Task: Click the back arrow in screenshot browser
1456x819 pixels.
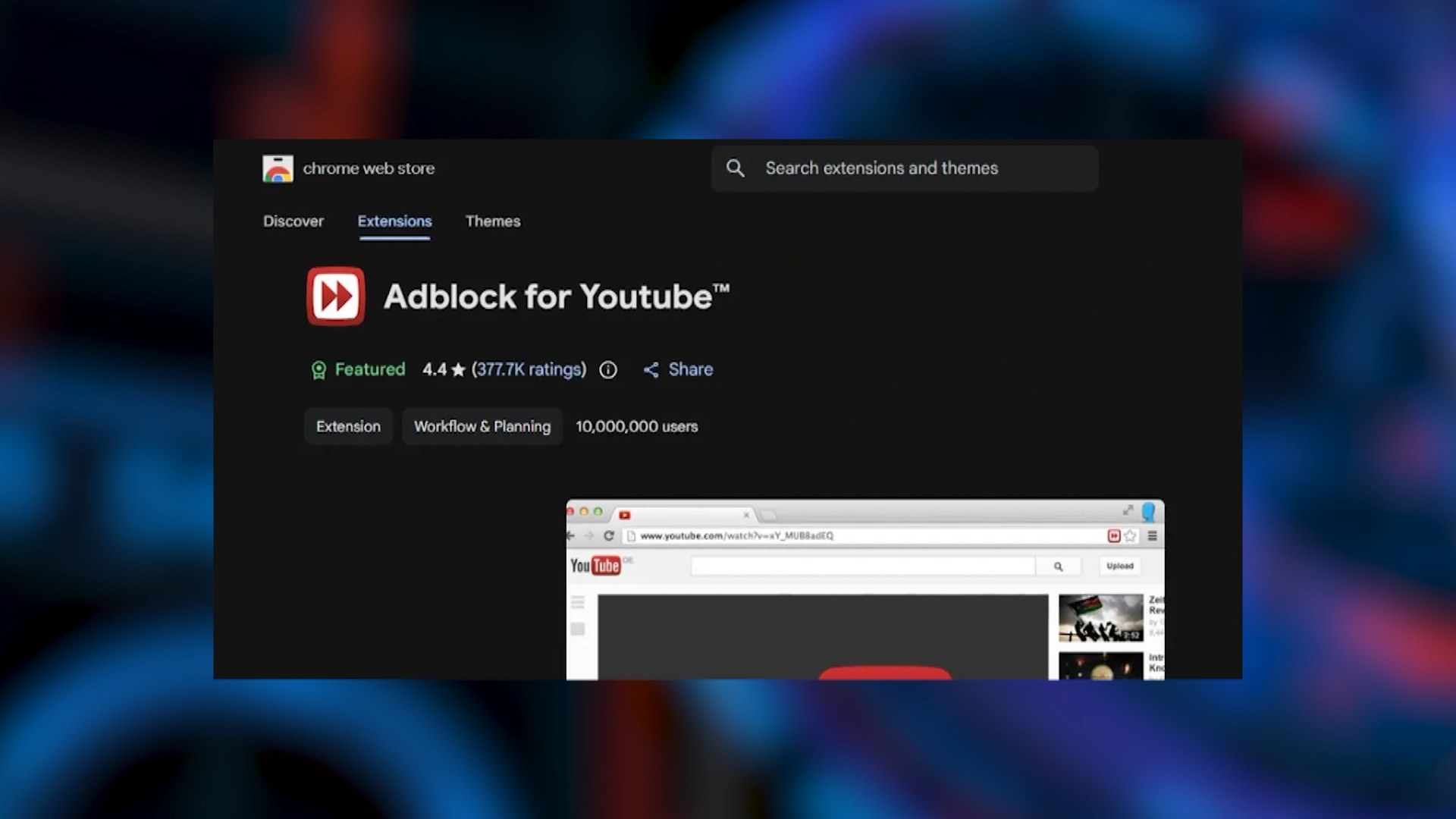Action: point(571,536)
